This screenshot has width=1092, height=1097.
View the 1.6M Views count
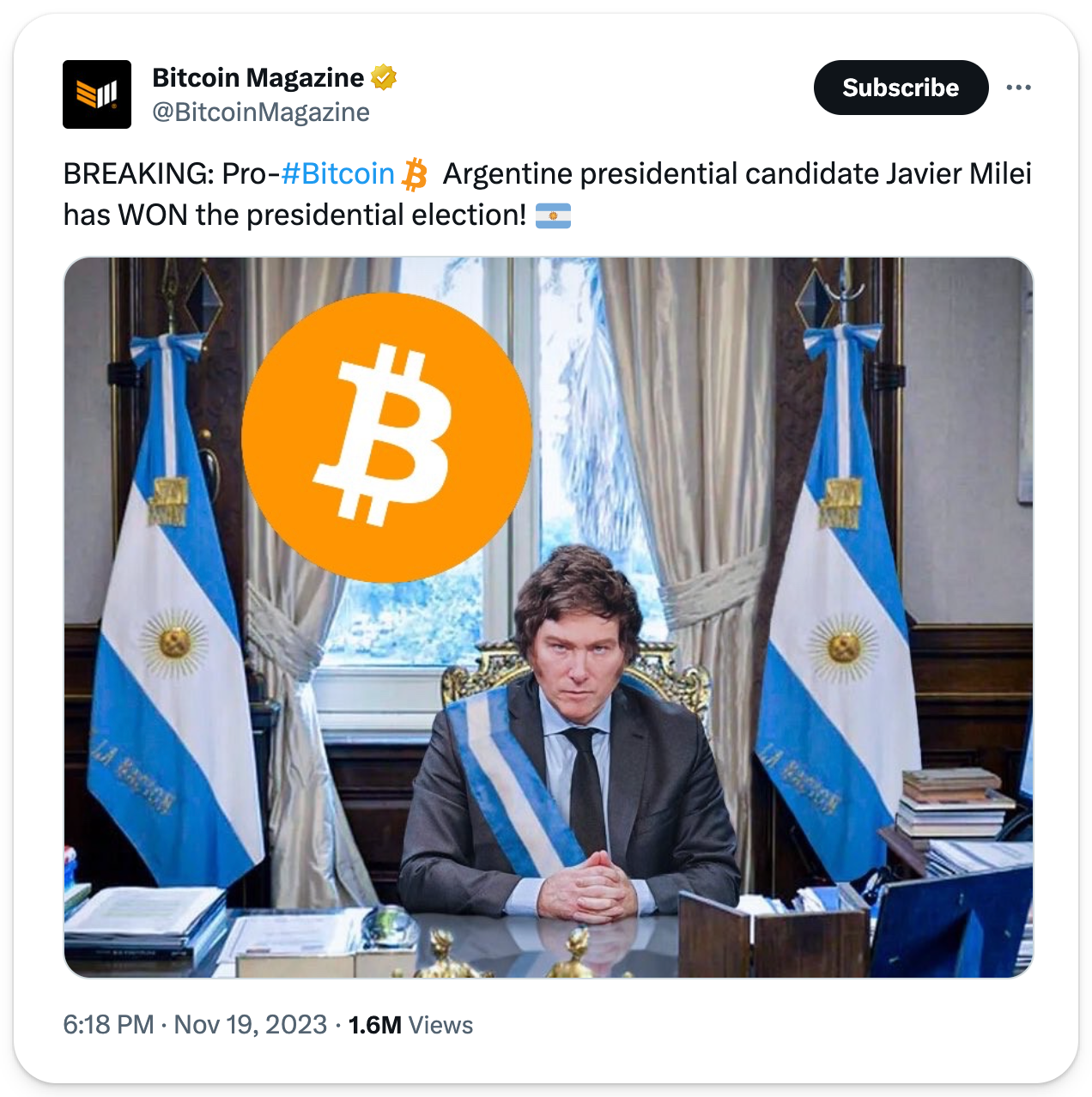pos(410,1025)
